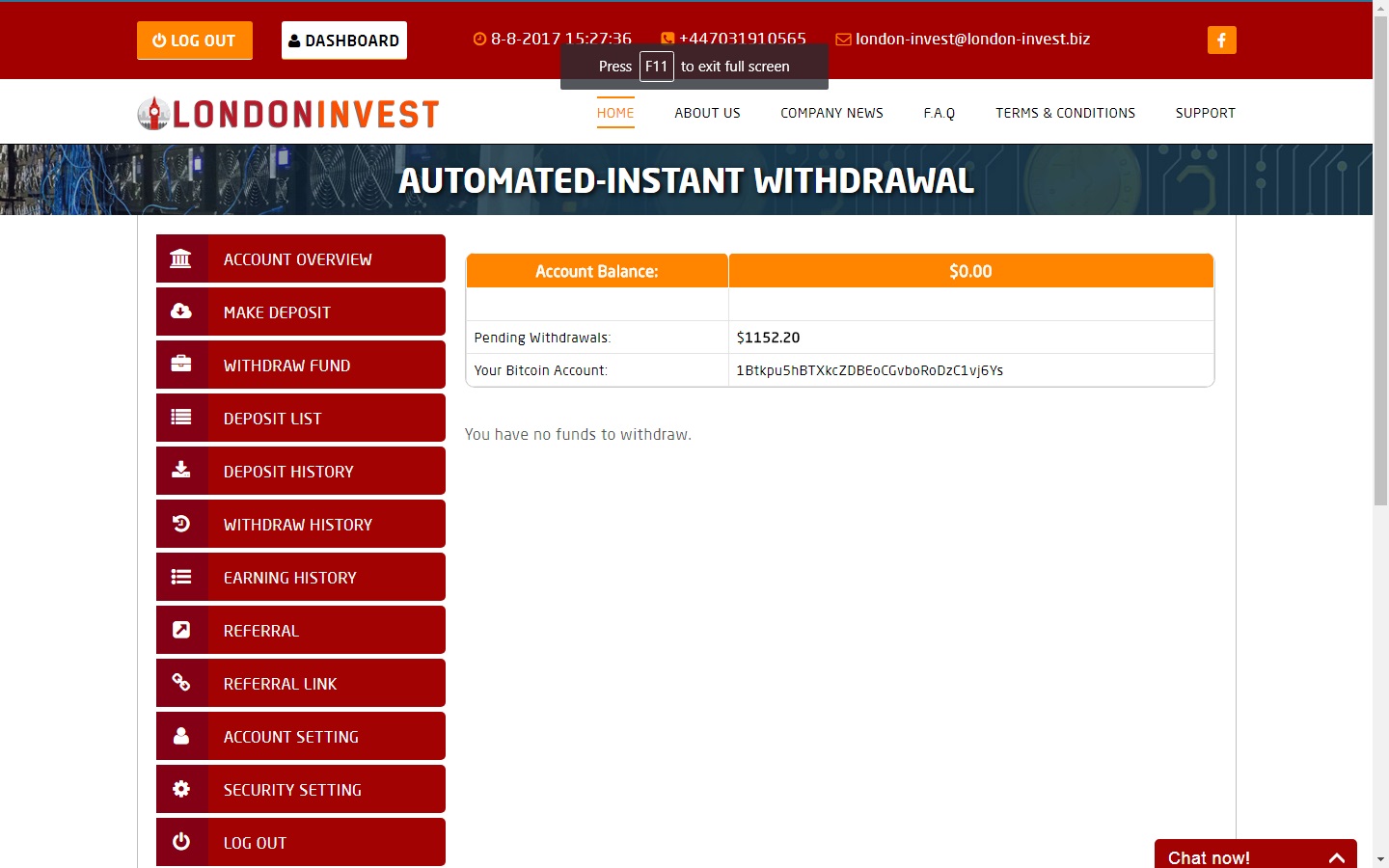Open Company News from navigation
This screenshot has height=868, width=1389.
831,113
